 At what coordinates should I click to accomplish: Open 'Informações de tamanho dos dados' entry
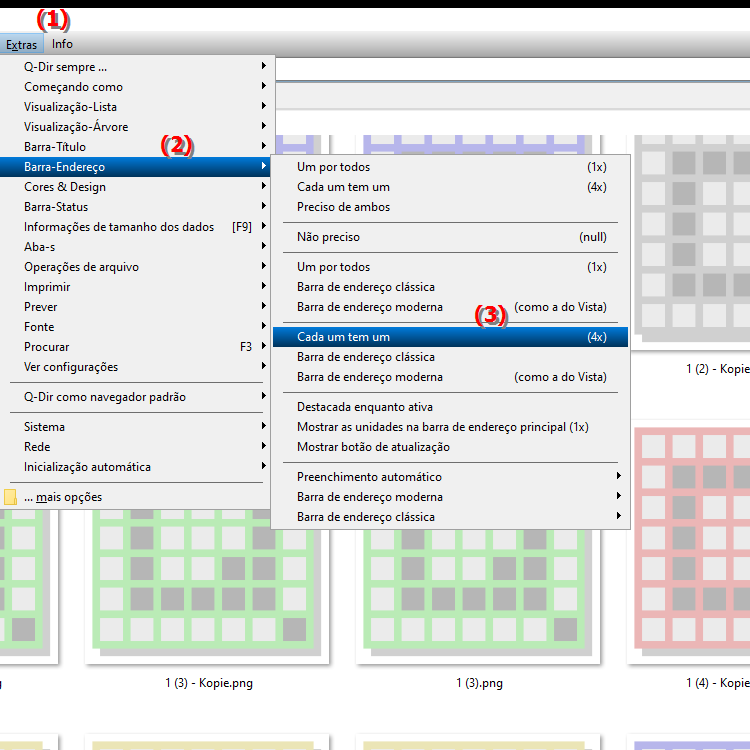137,227
